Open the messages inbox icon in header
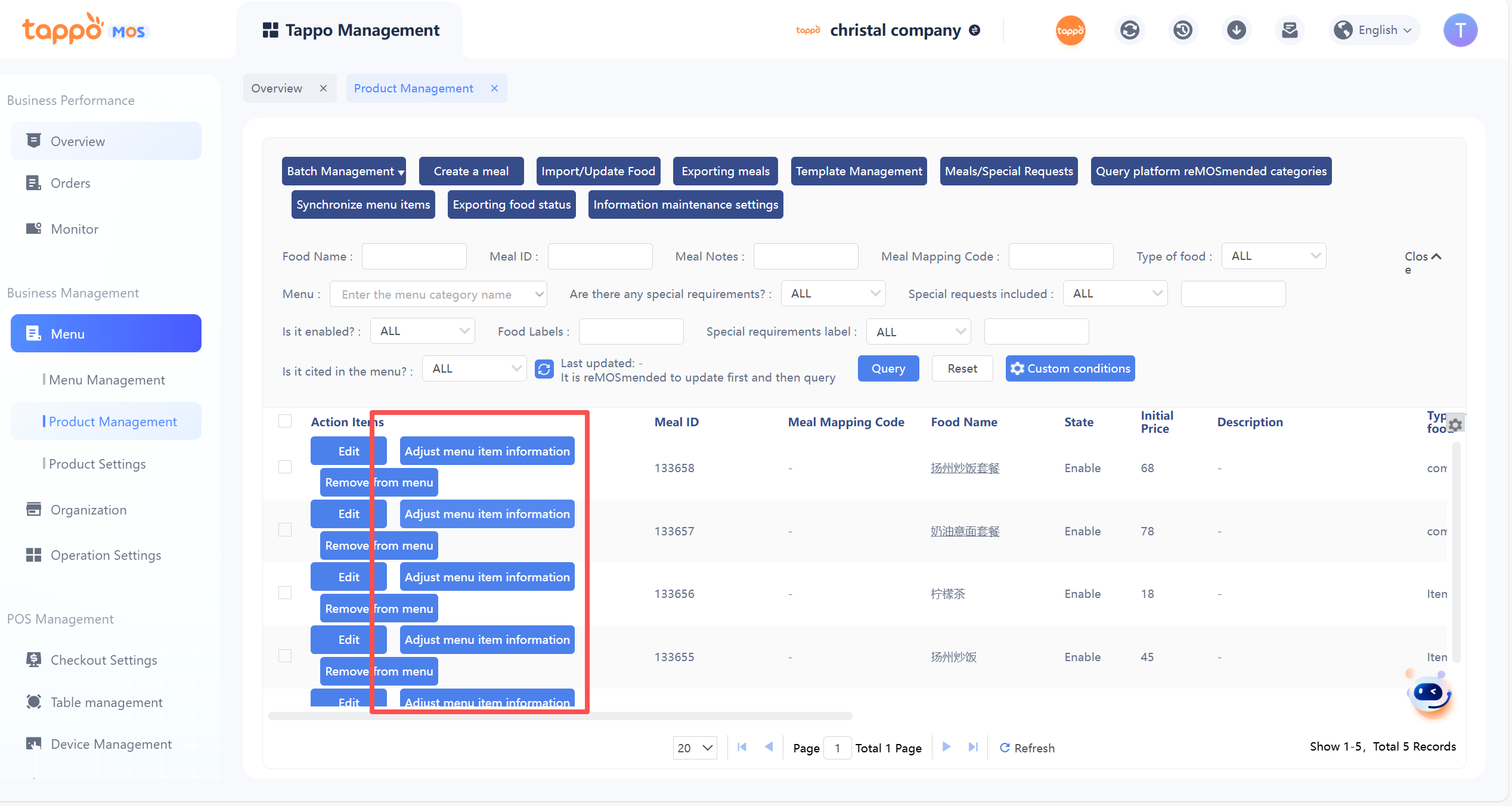Image resolution: width=1512 pixels, height=806 pixels. coord(1290,30)
